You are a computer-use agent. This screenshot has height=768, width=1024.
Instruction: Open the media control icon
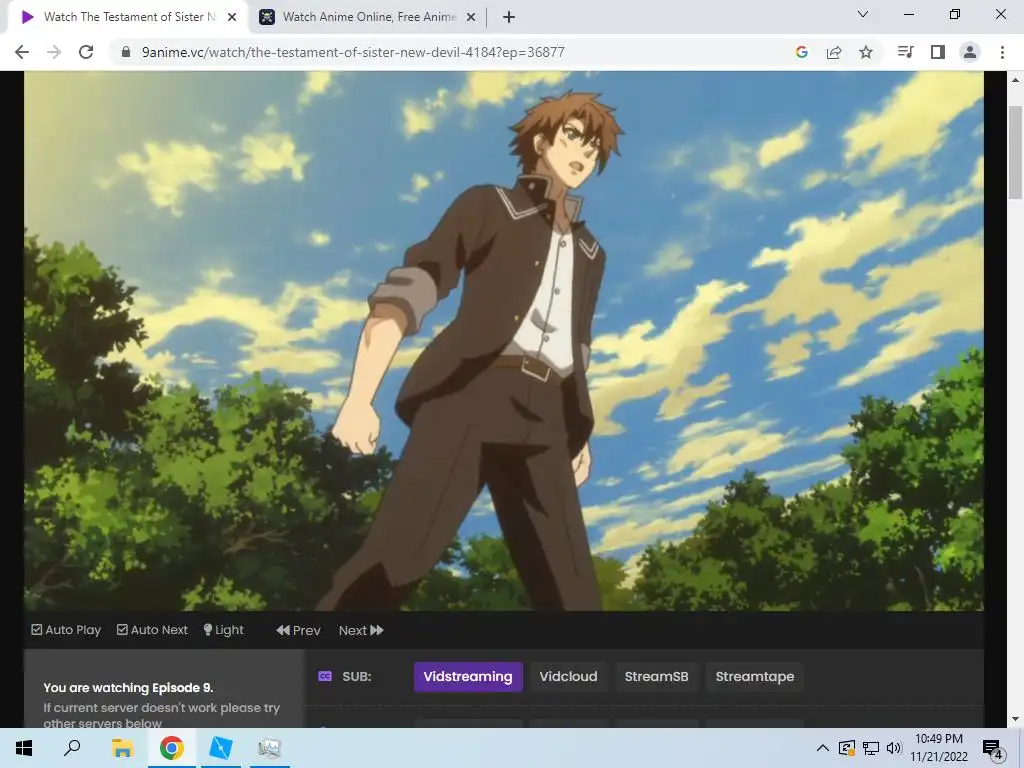coord(905,52)
